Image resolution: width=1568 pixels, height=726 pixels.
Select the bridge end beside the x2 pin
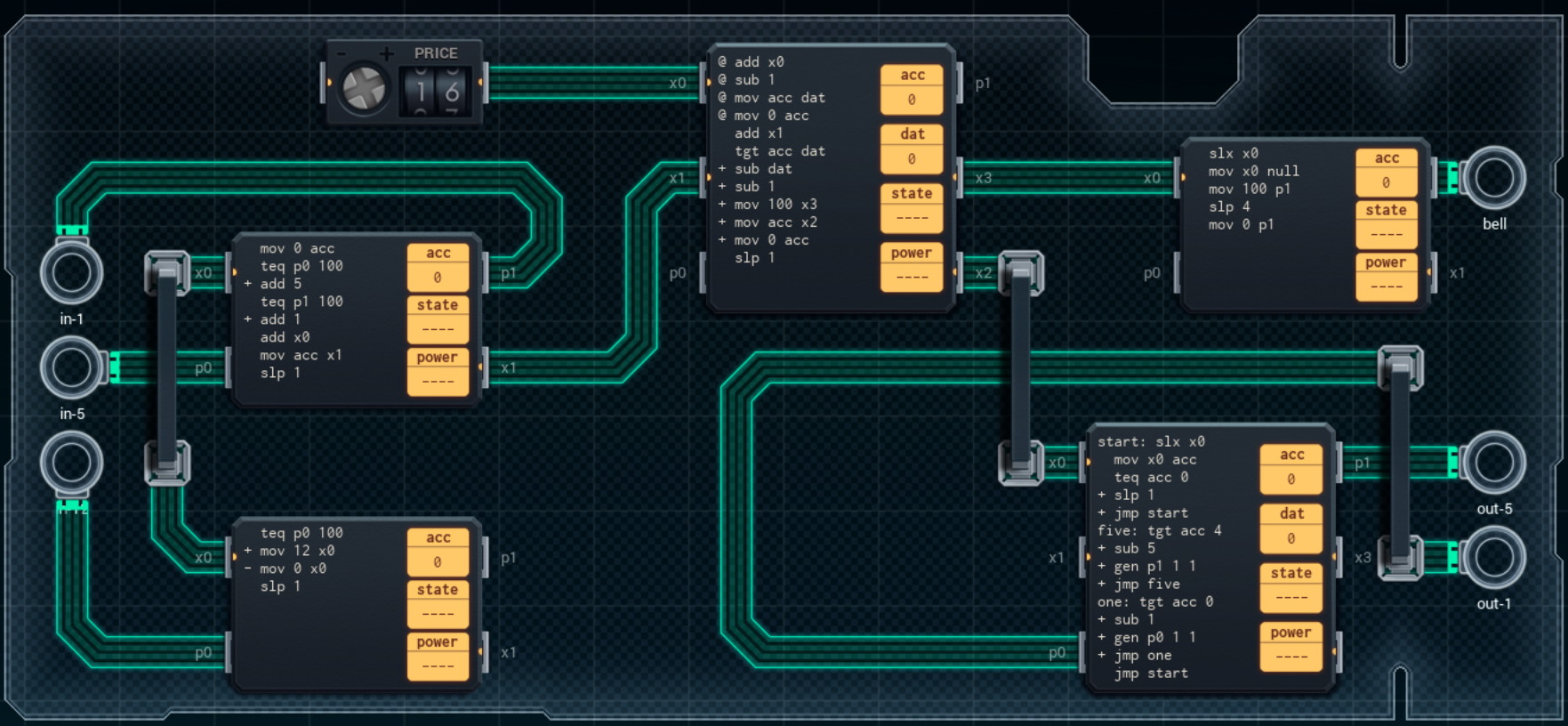(x=1020, y=271)
